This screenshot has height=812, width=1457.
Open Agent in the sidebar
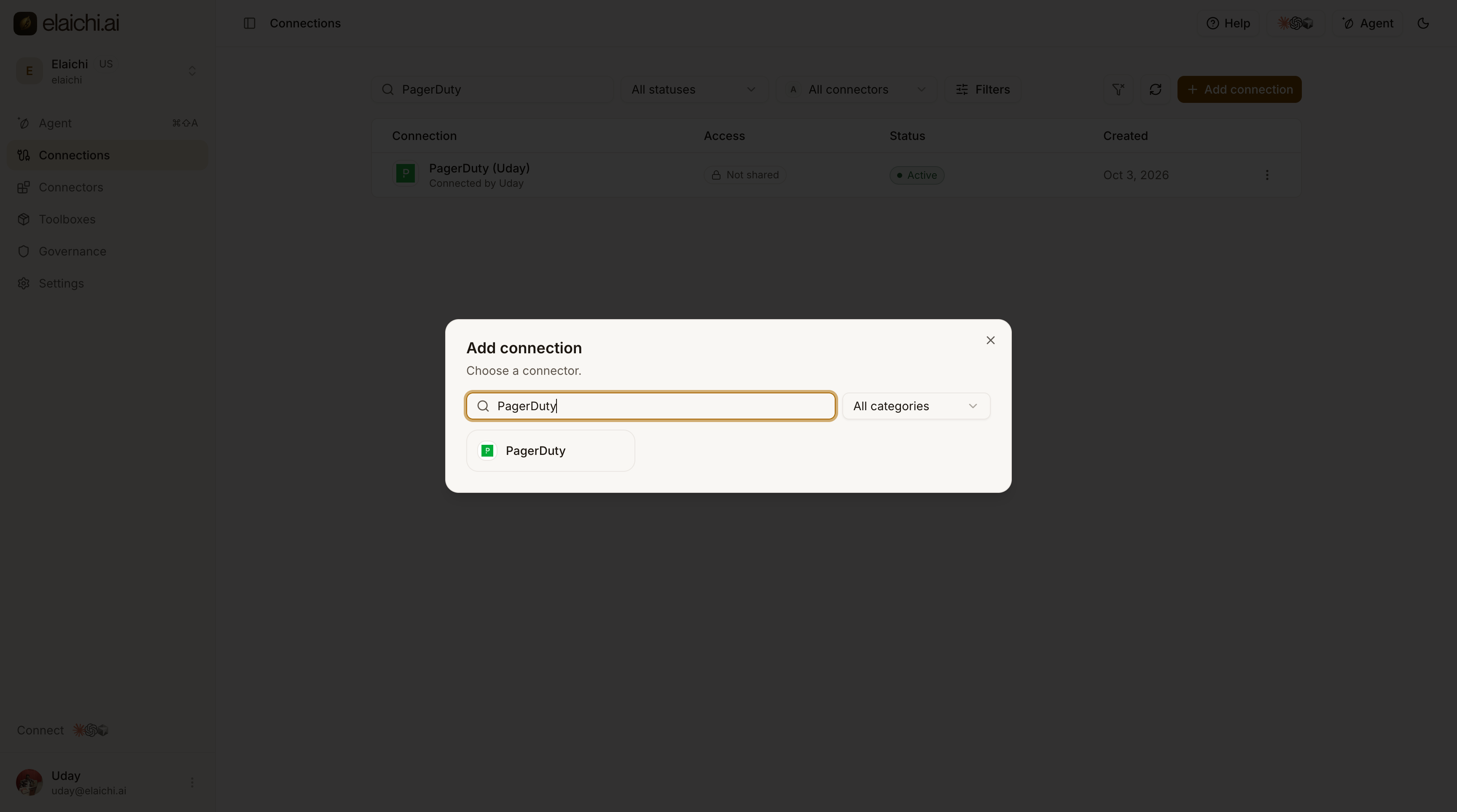(108, 123)
